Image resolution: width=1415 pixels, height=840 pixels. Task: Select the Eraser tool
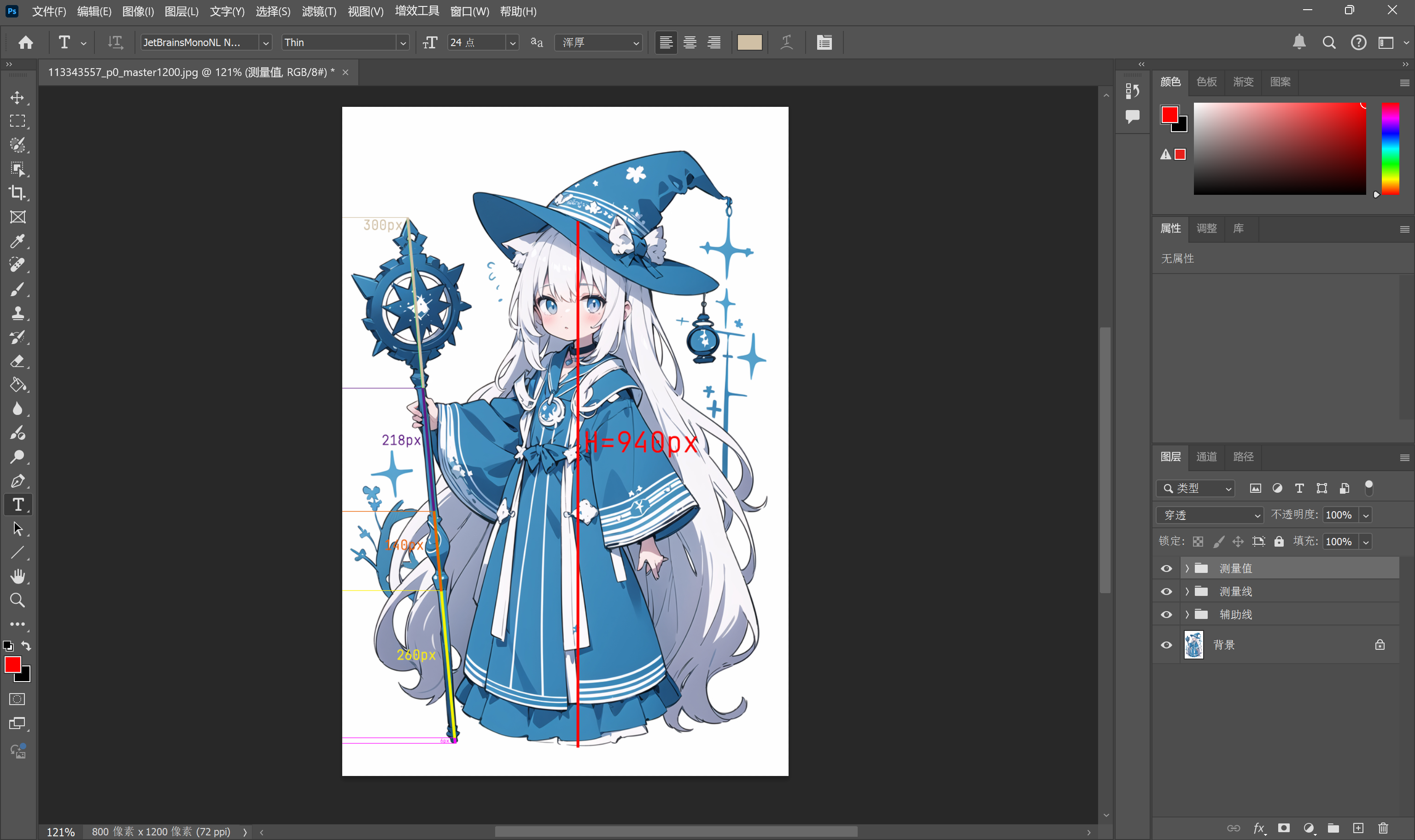17,361
